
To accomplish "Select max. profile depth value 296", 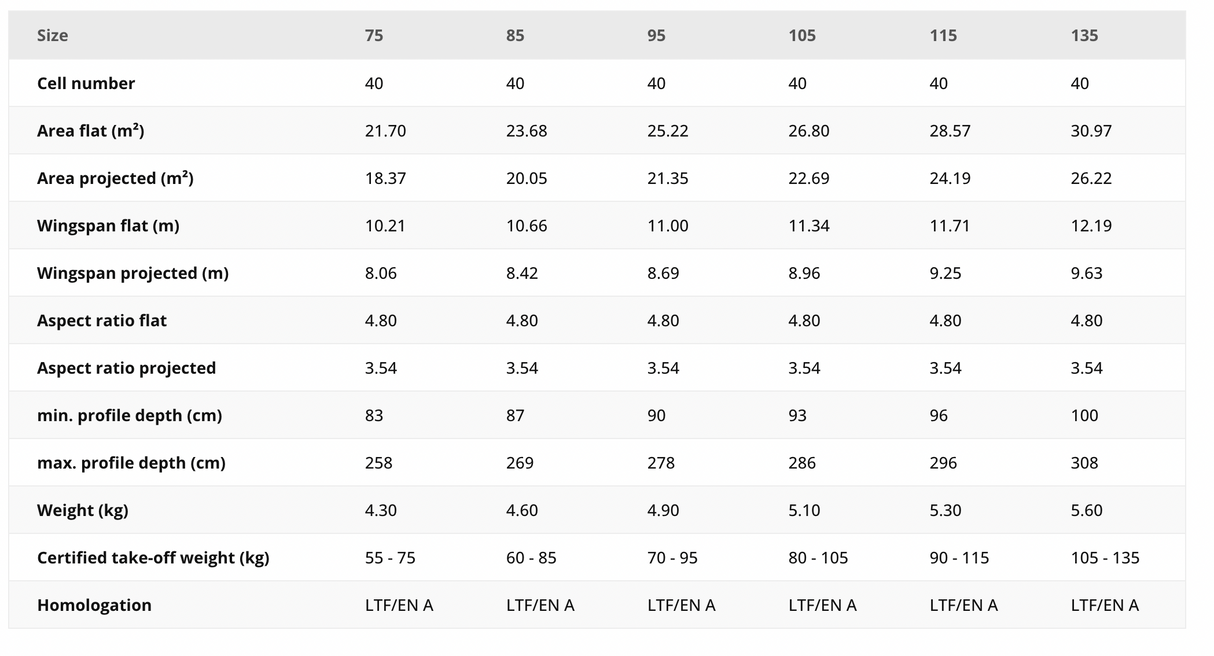I will coord(943,463).
